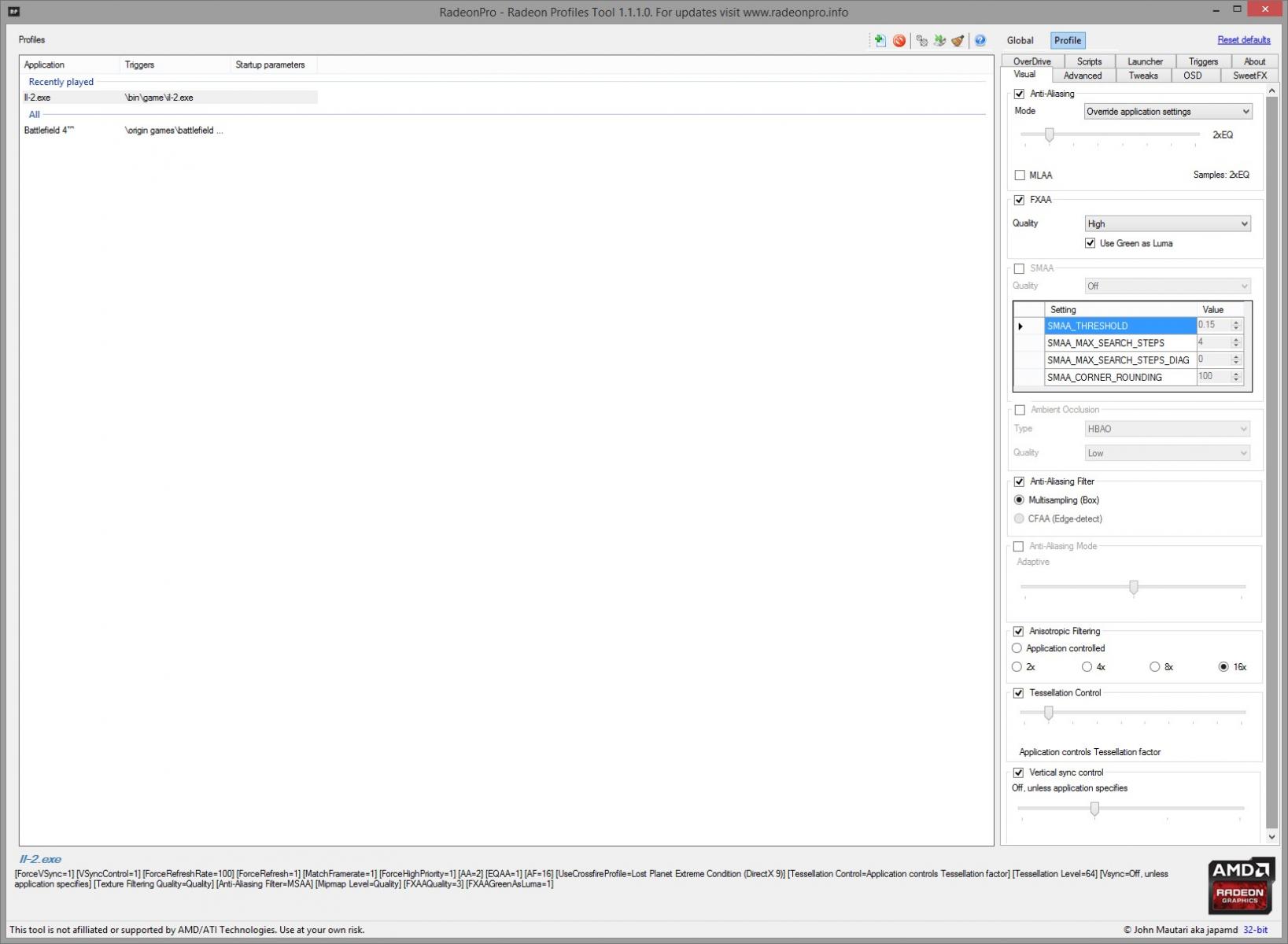This screenshot has width=1288, height=944.
Task: Click the SMAA_MAX_SEARCH_STEPS value stepper
Action: click(1236, 343)
